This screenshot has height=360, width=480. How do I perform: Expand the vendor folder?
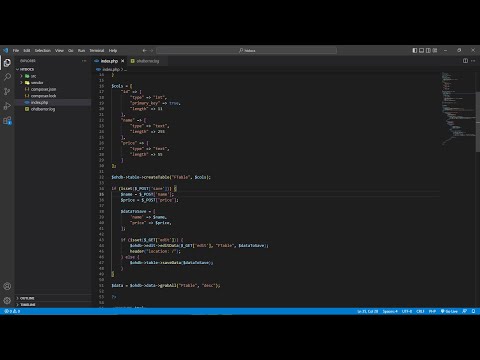[21, 83]
